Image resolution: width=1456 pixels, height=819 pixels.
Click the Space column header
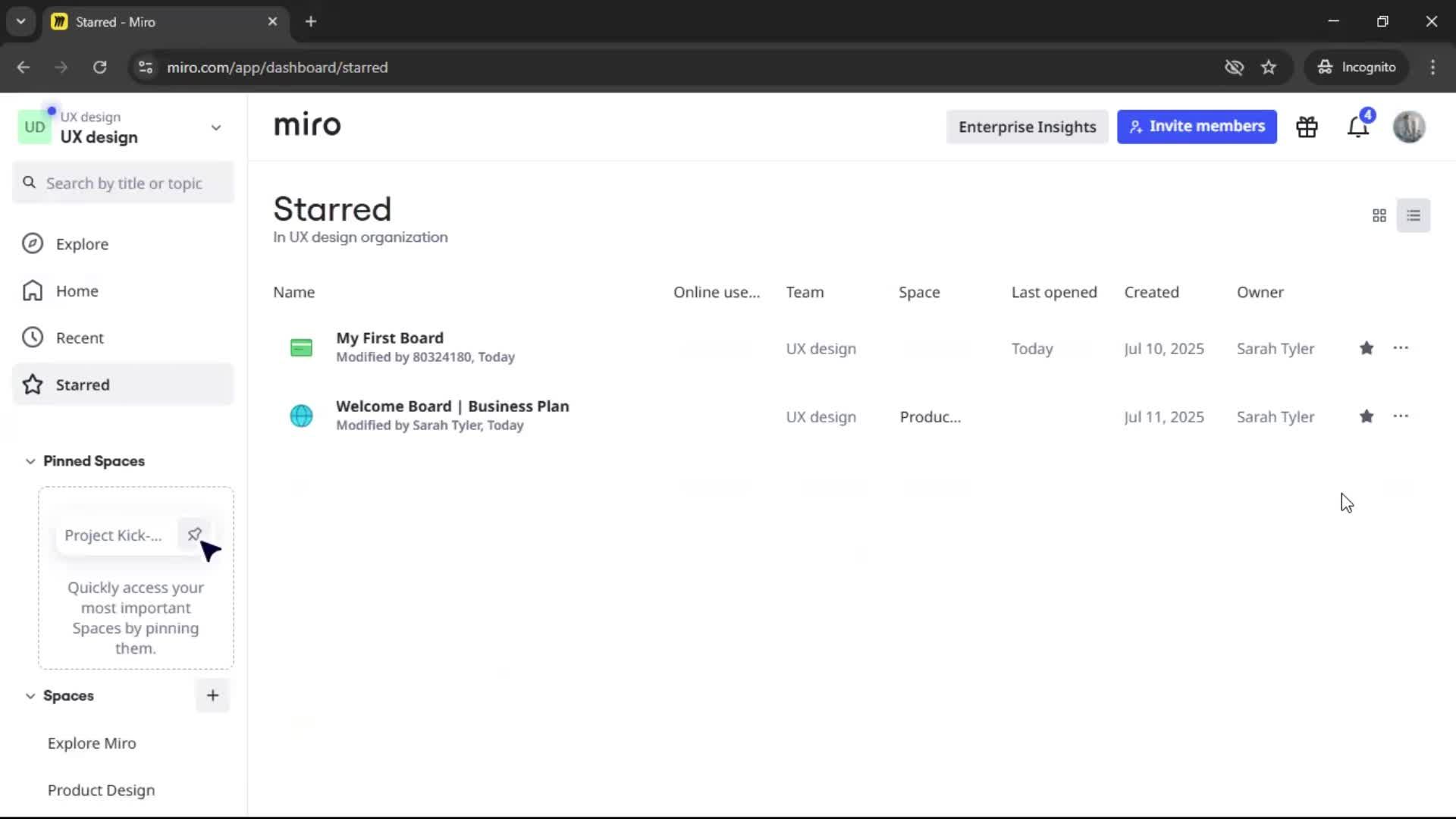click(919, 292)
